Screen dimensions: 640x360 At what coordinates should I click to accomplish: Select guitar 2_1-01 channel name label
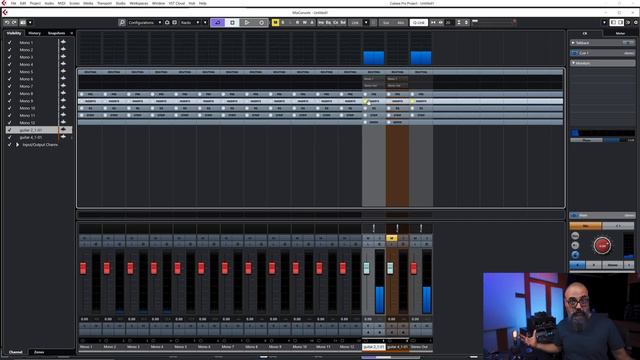(x=373, y=347)
